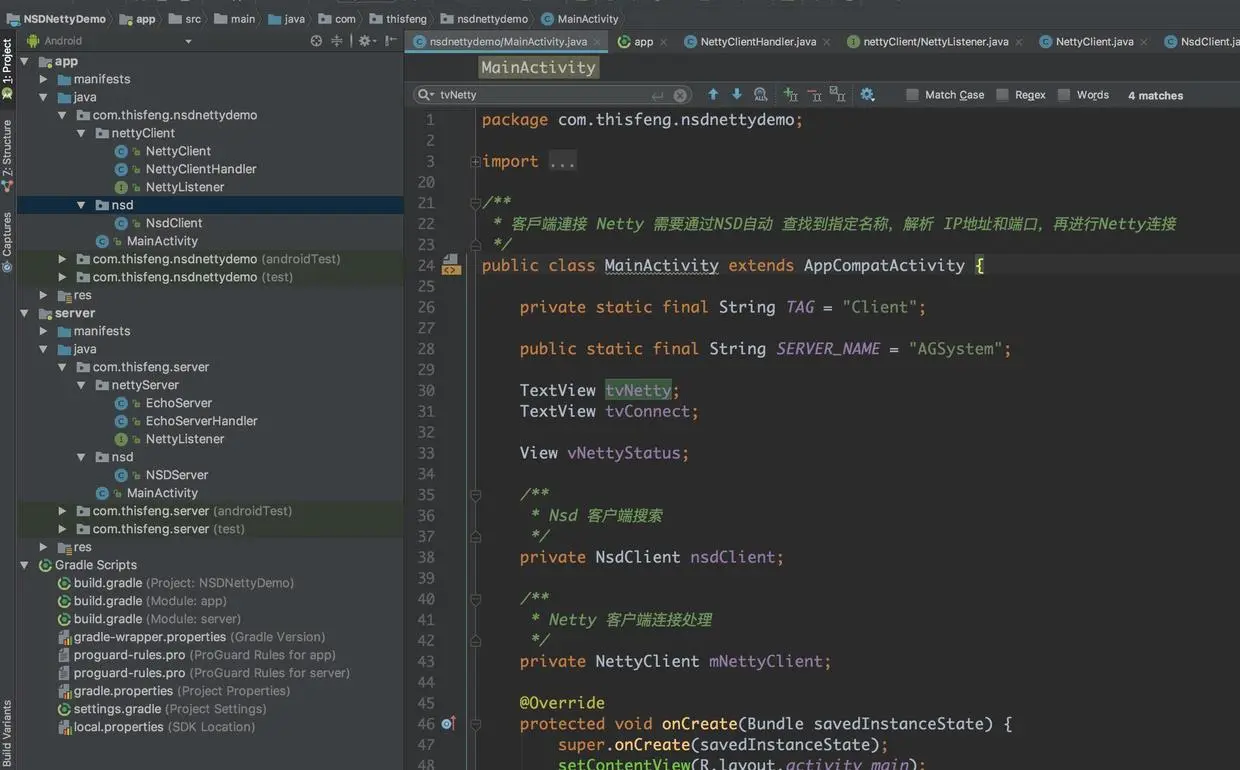
Task: Jump to previous search occurrence arrow
Action: [713, 94]
